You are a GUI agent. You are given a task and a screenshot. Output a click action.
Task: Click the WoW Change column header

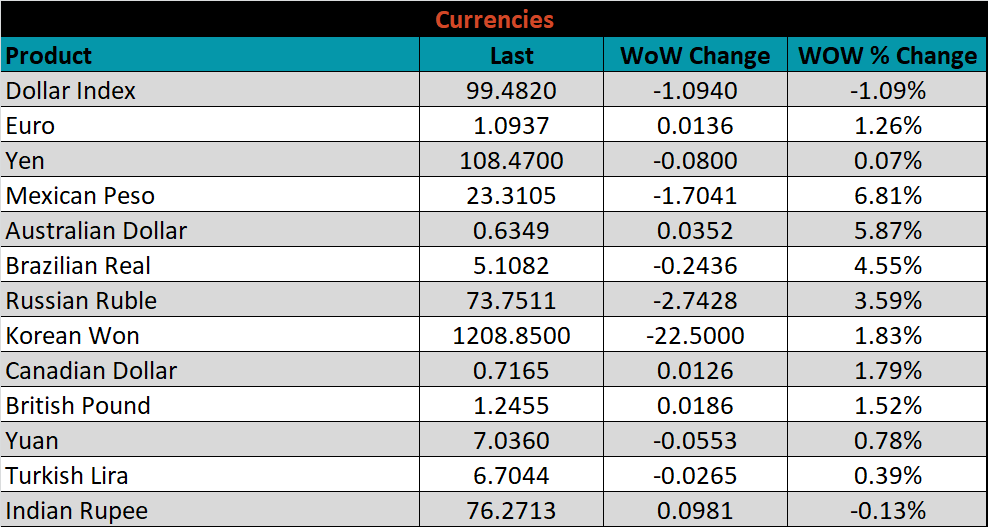pyautogui.click(x=695, y=55)
